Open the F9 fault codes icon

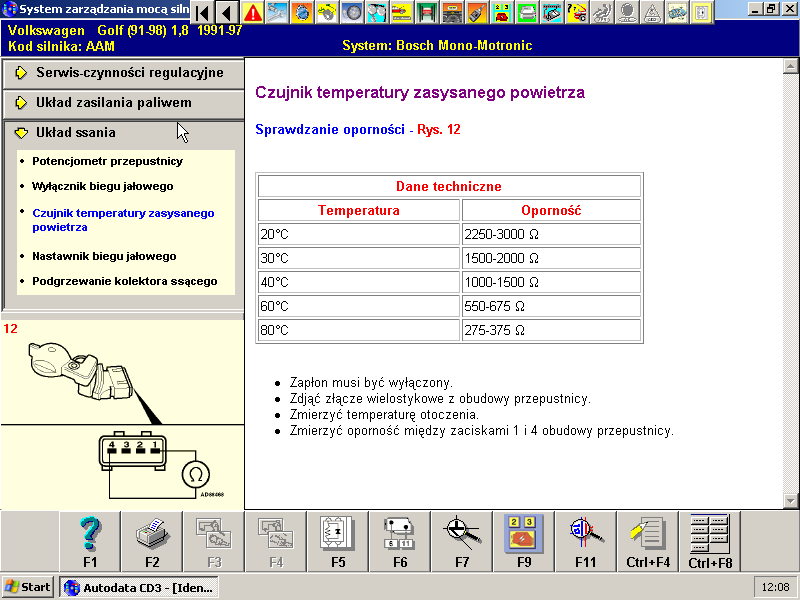[x=524, y=541]
